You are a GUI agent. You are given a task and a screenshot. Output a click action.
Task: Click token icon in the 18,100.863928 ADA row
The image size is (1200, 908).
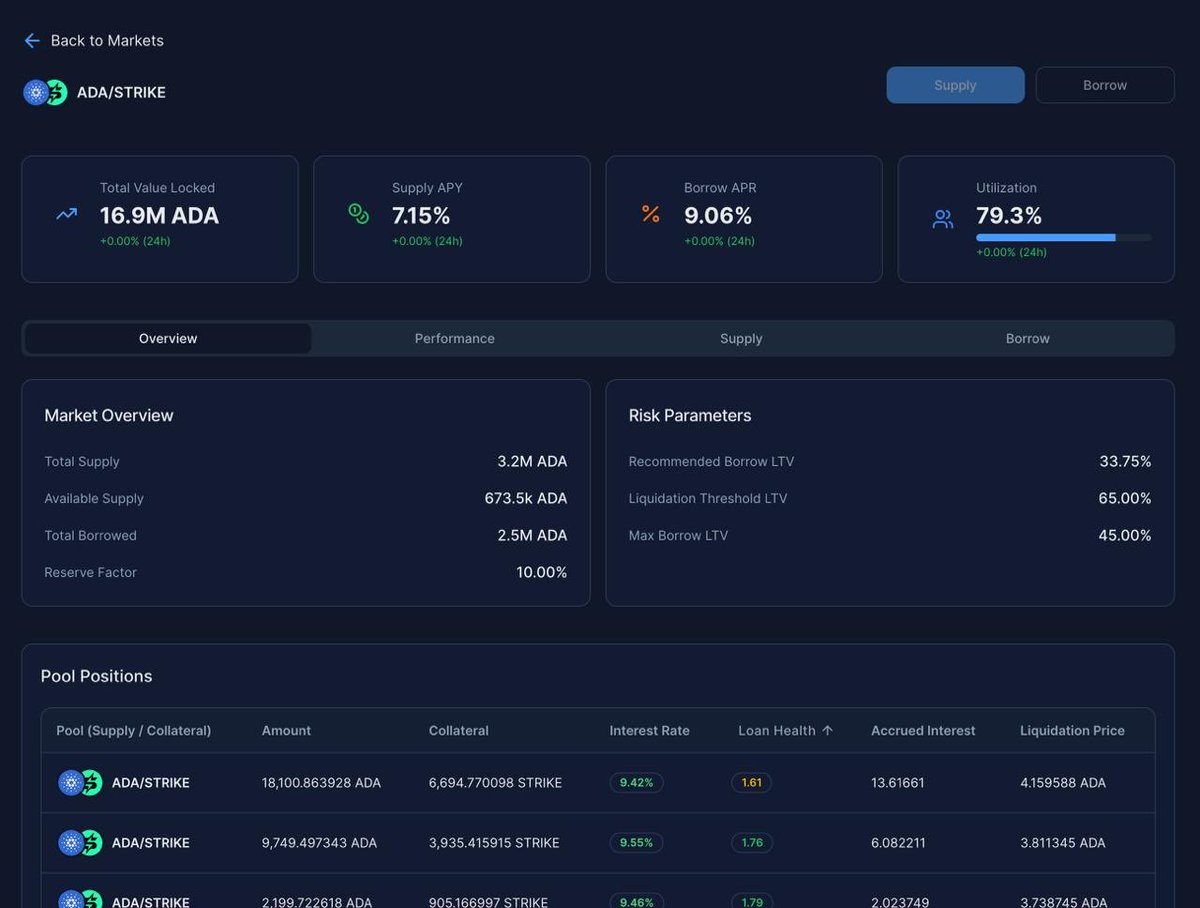tap(80, 783)
